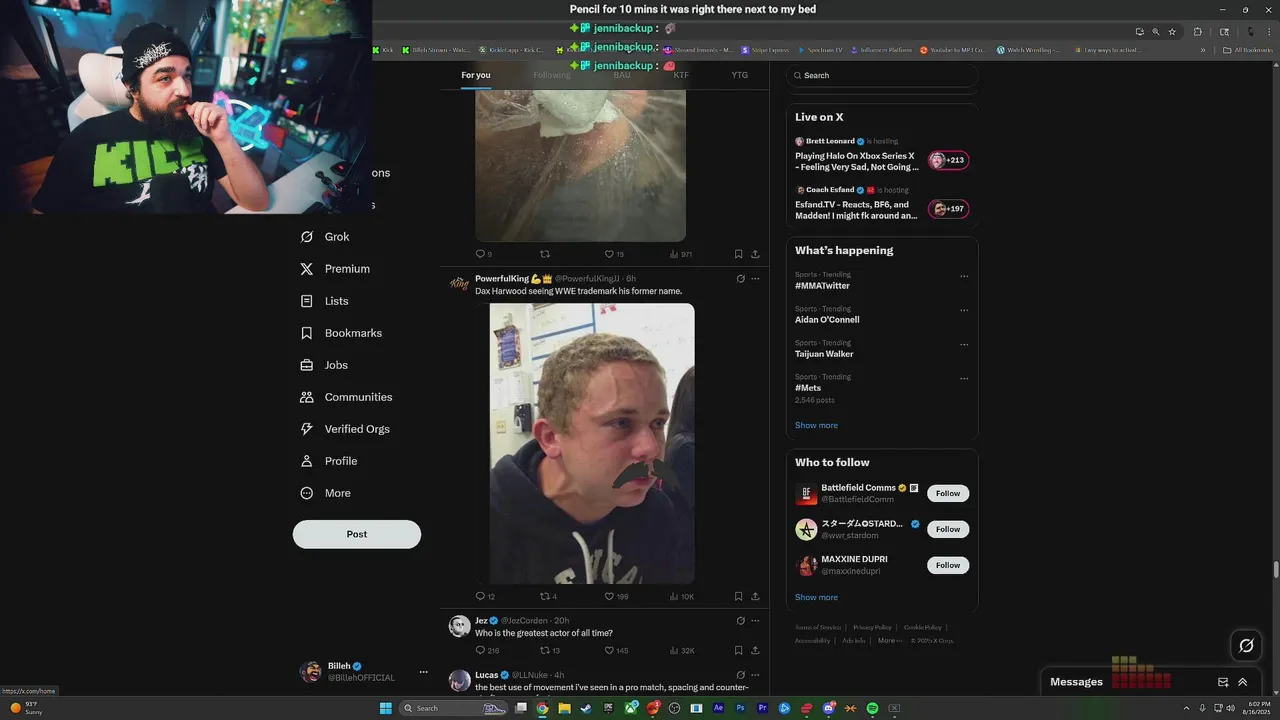The image size is (1280, 720).
Task: Open Chrome extensions puzzle icon
Action: 1197,31
